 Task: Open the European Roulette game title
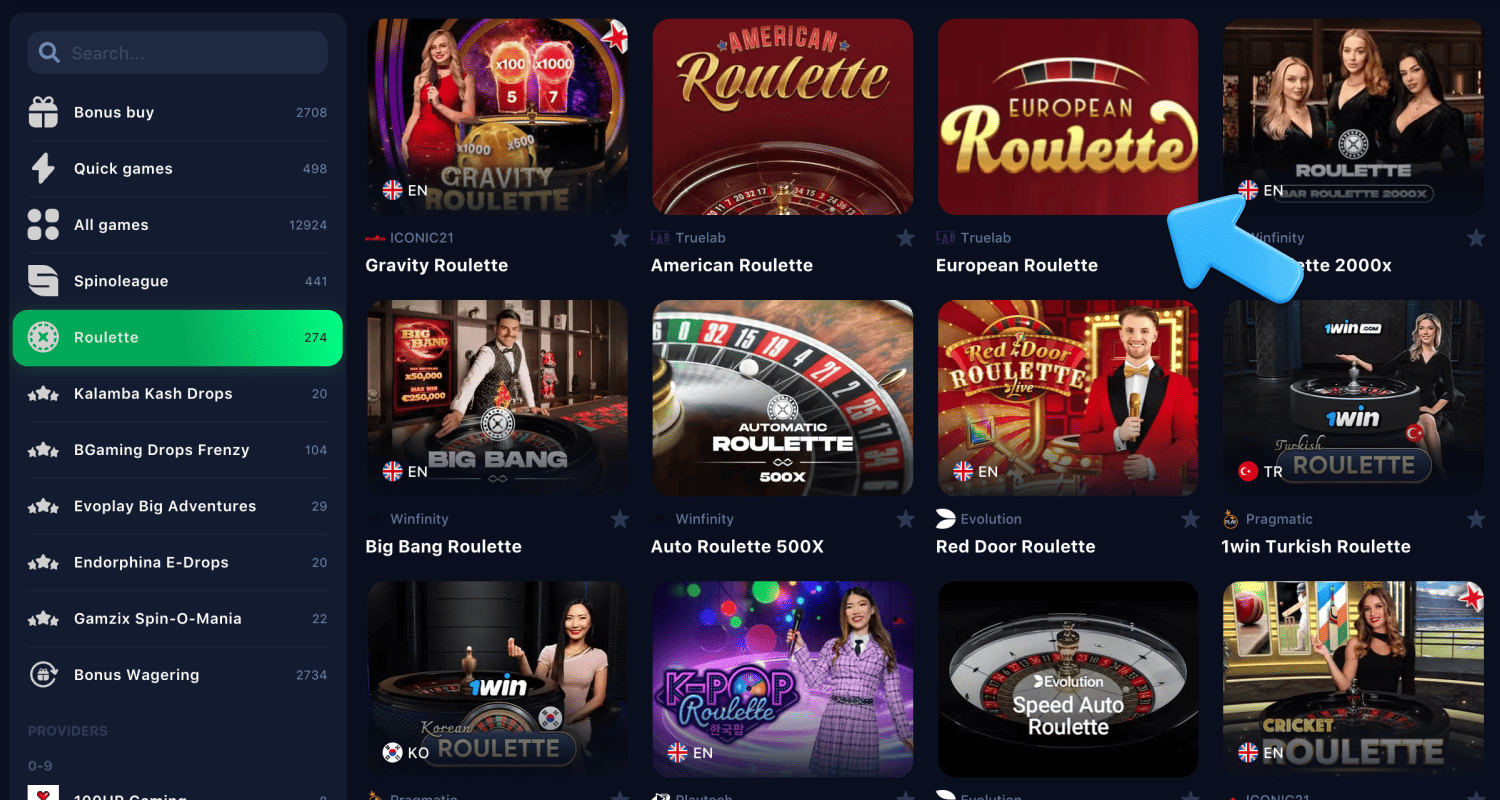[x=1017, y=265]
